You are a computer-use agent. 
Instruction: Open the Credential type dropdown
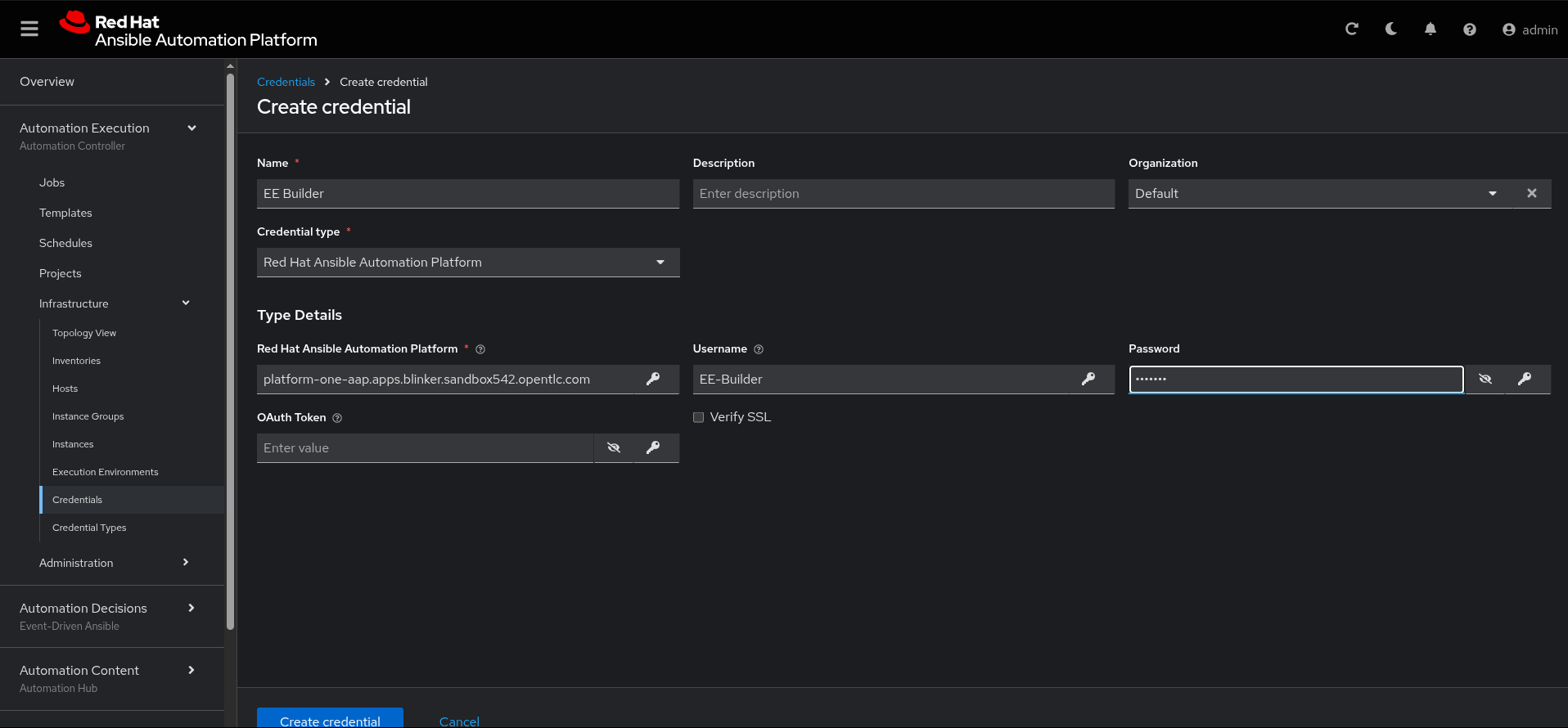click(x=467, y=263)
